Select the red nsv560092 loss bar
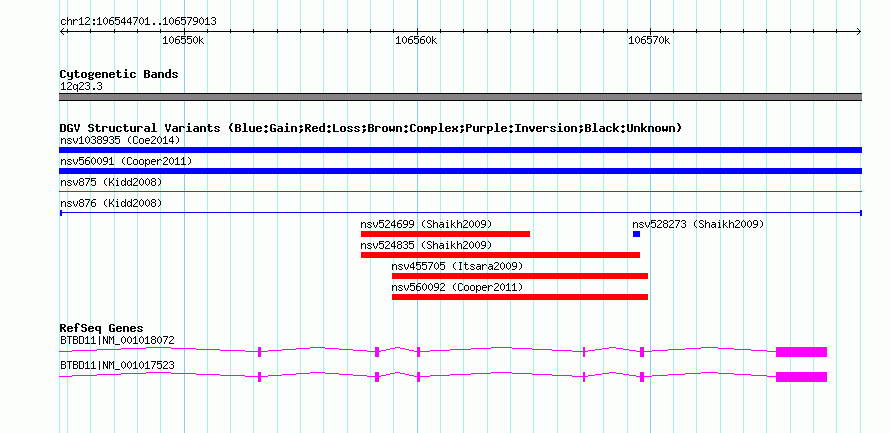The width and height of the screenshot is (890, 433). tap(520, 297)
